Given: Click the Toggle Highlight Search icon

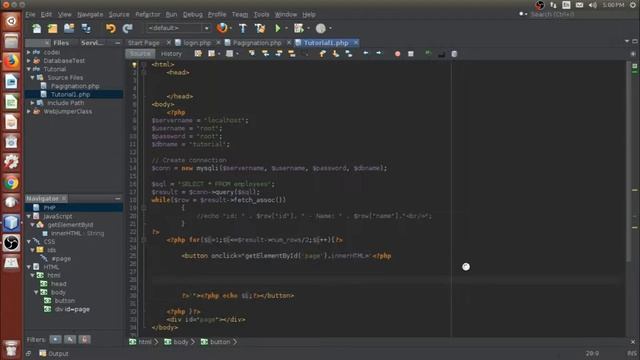Looking at the screenshot, I should coord(292,53).
